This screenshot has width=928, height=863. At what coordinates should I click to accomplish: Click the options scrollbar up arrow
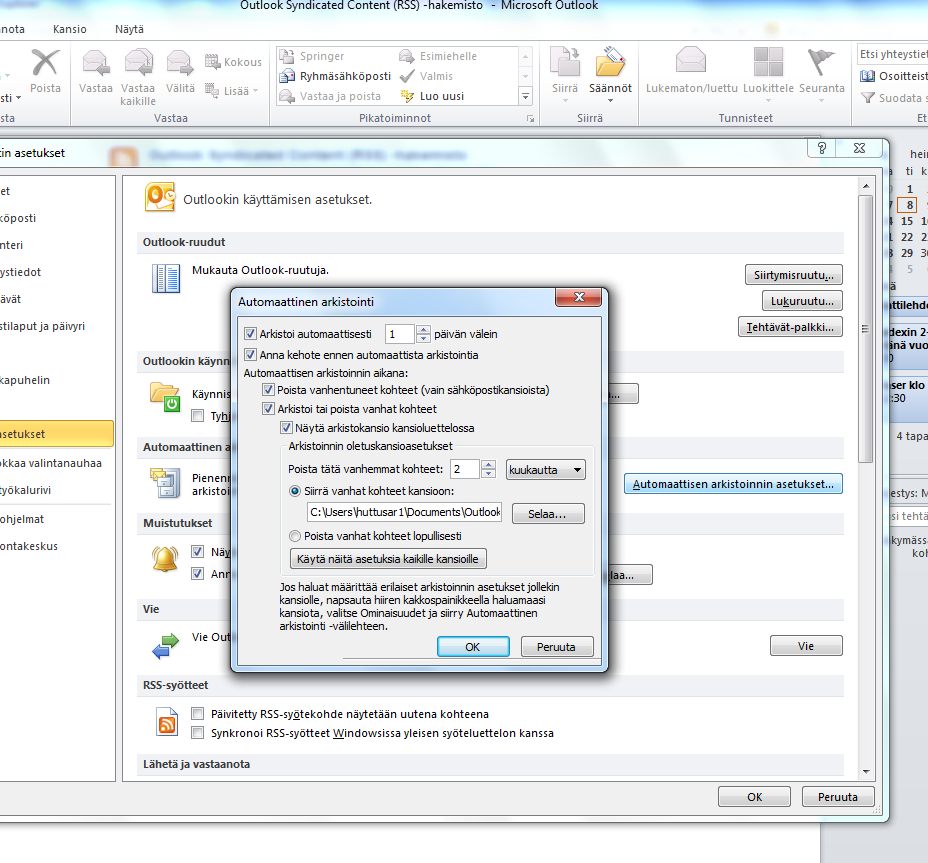(866, 186)
